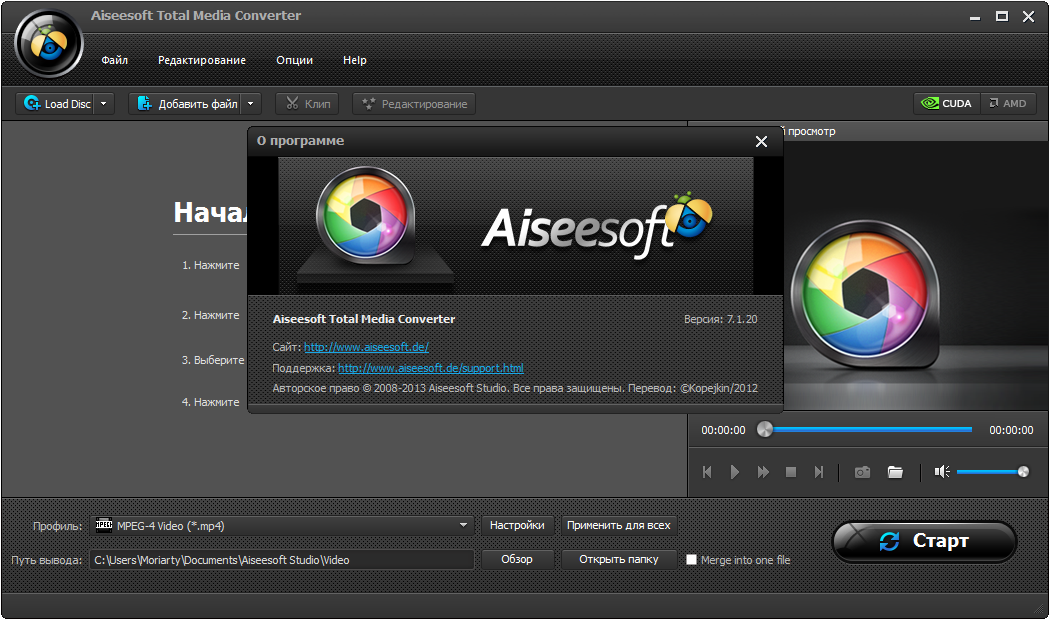Open the Добавить файл dropdown arrow
1050x620 pixels.
(251, 104)
